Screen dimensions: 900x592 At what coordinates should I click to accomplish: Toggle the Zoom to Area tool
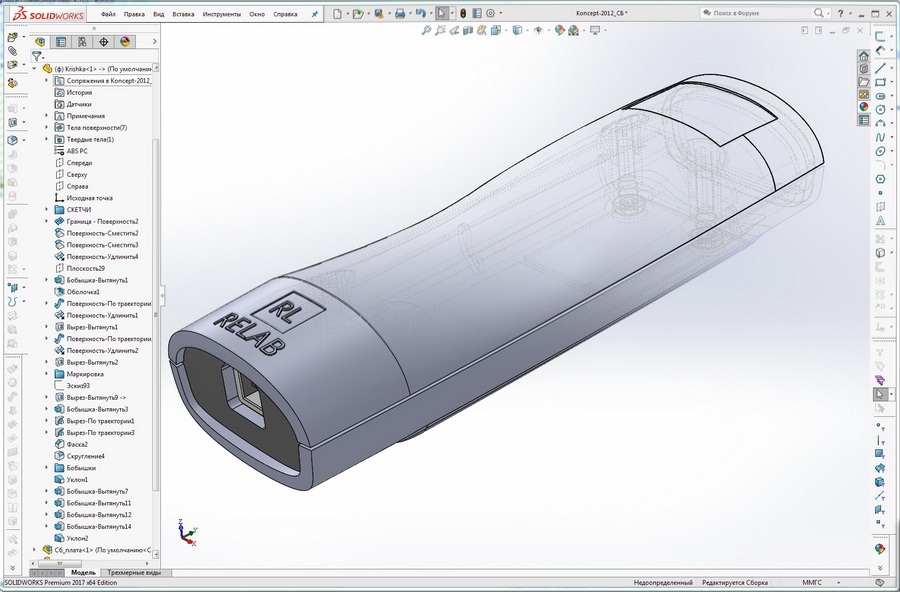[x=440, y=31]
